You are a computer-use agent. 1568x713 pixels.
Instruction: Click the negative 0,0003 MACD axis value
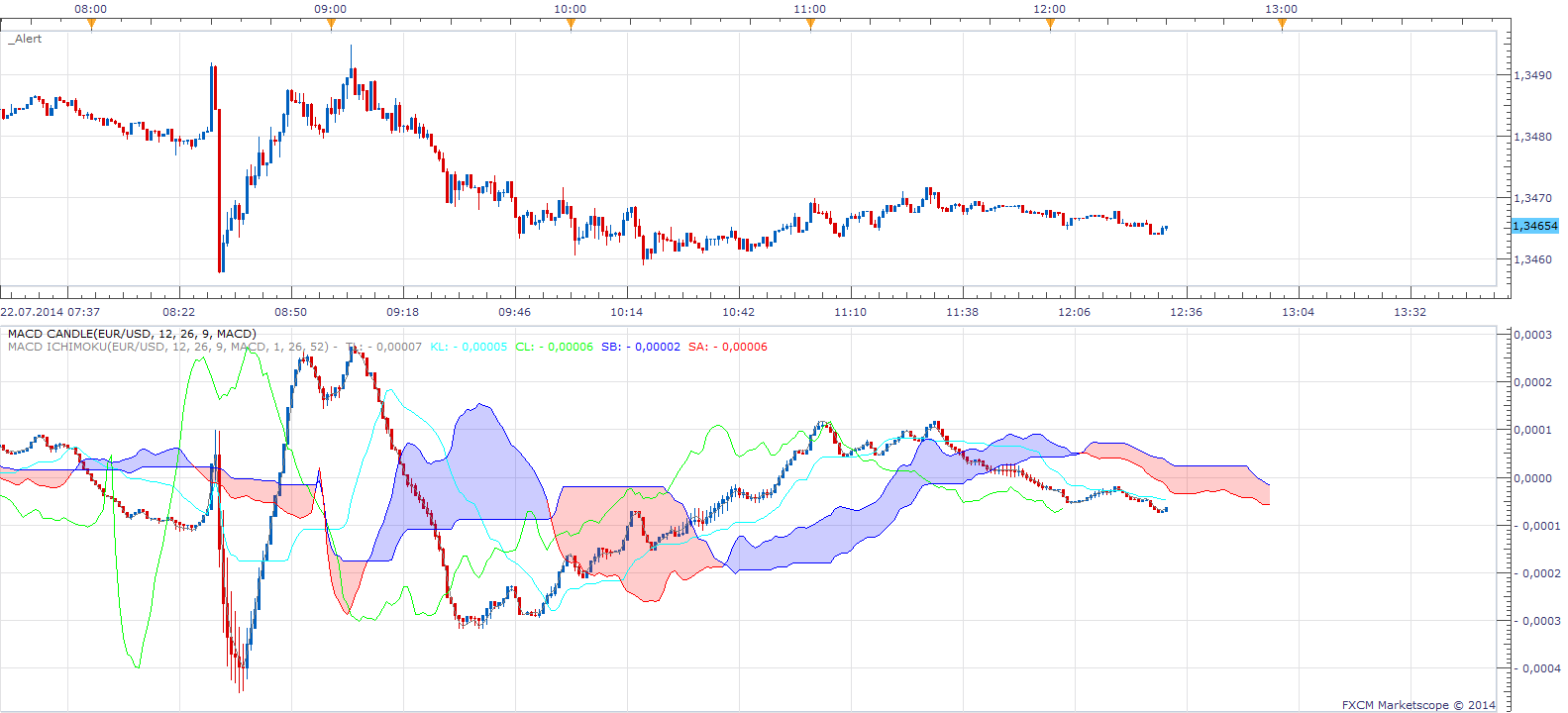coord(1537,621)
